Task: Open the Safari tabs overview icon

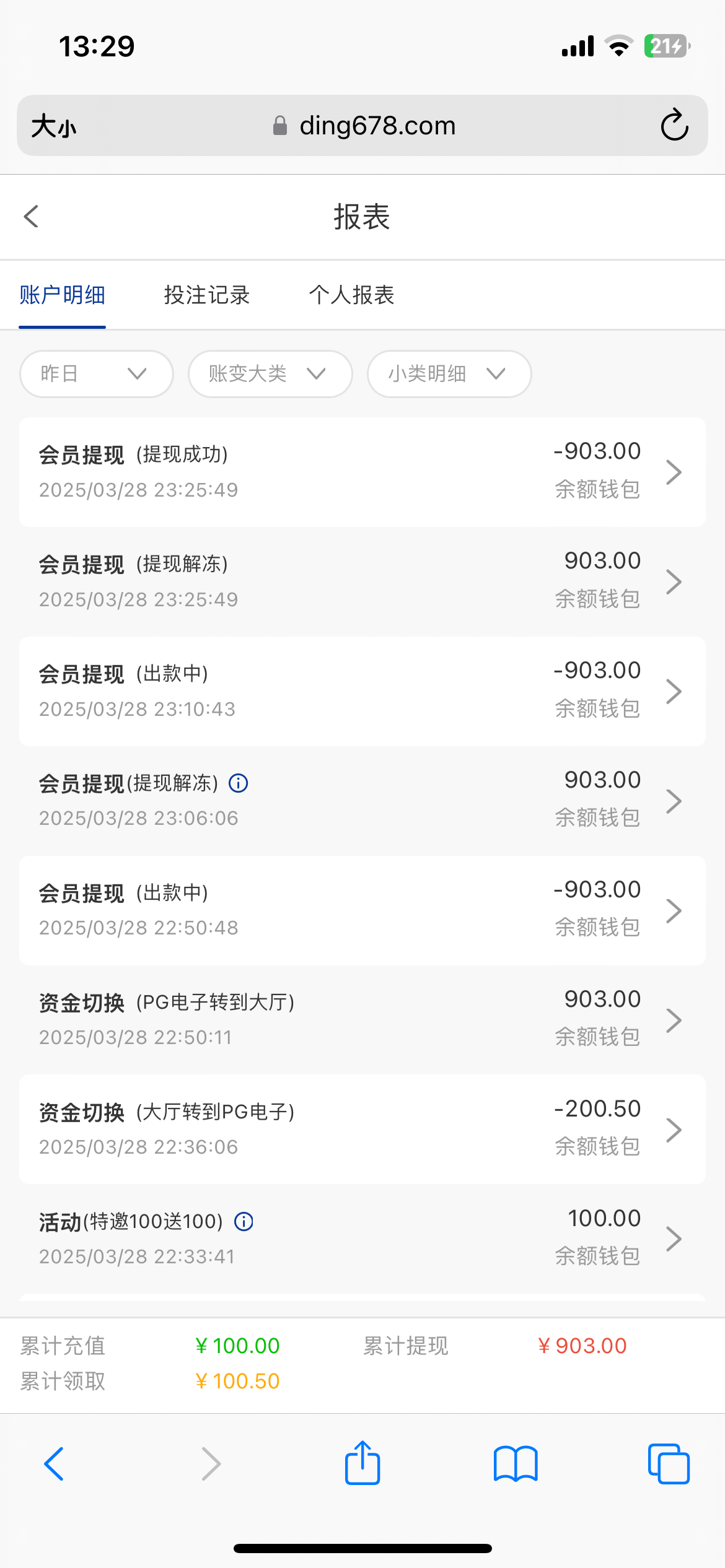Action: (x=669, y=1463)
